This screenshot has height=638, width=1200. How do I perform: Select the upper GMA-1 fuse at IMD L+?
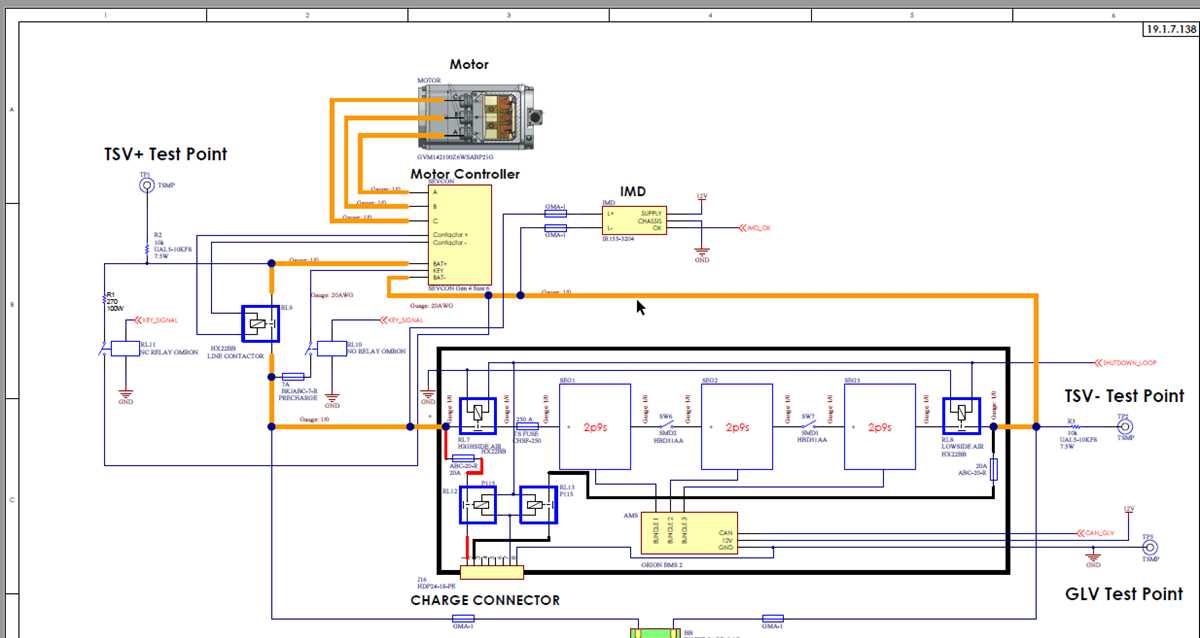point(556,213)
